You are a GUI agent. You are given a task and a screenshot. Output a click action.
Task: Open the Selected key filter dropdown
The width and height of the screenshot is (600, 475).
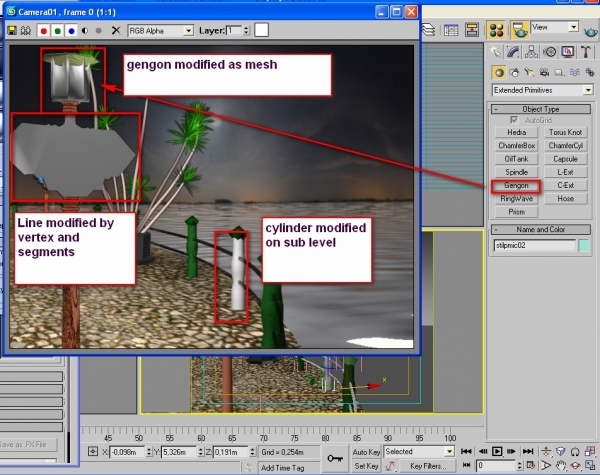tap(419, 452)
